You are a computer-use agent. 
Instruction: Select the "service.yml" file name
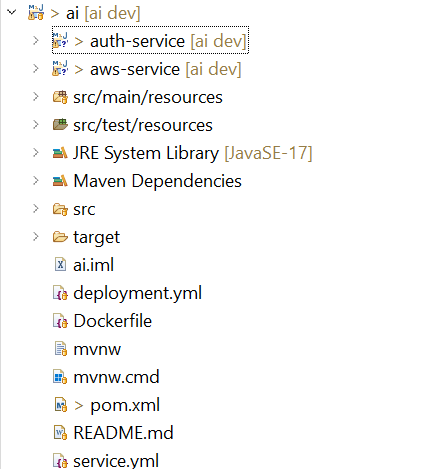pos(116,461)
